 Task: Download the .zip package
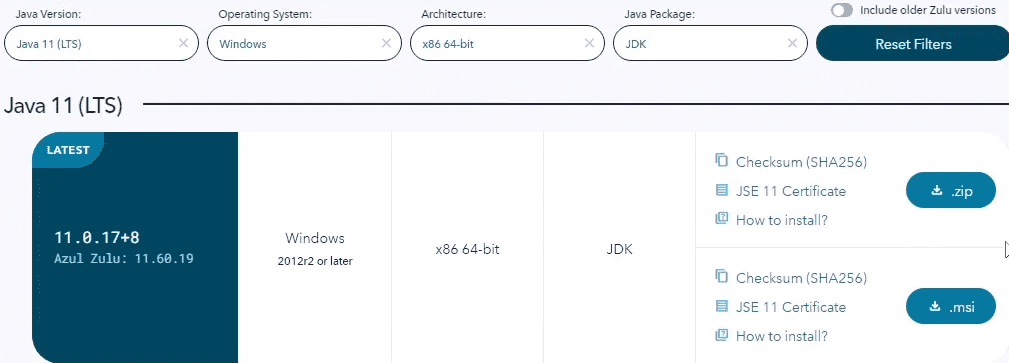[951, 191]
